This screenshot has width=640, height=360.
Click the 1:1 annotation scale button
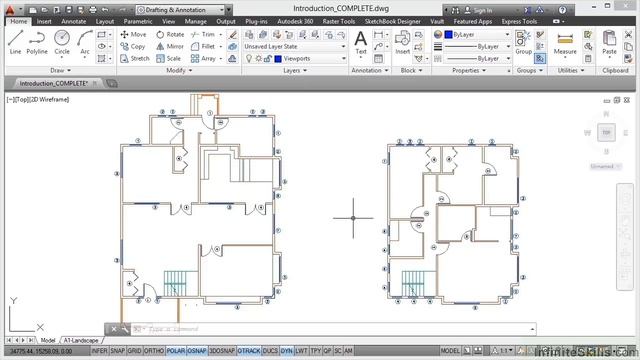[x=502, y=351]
